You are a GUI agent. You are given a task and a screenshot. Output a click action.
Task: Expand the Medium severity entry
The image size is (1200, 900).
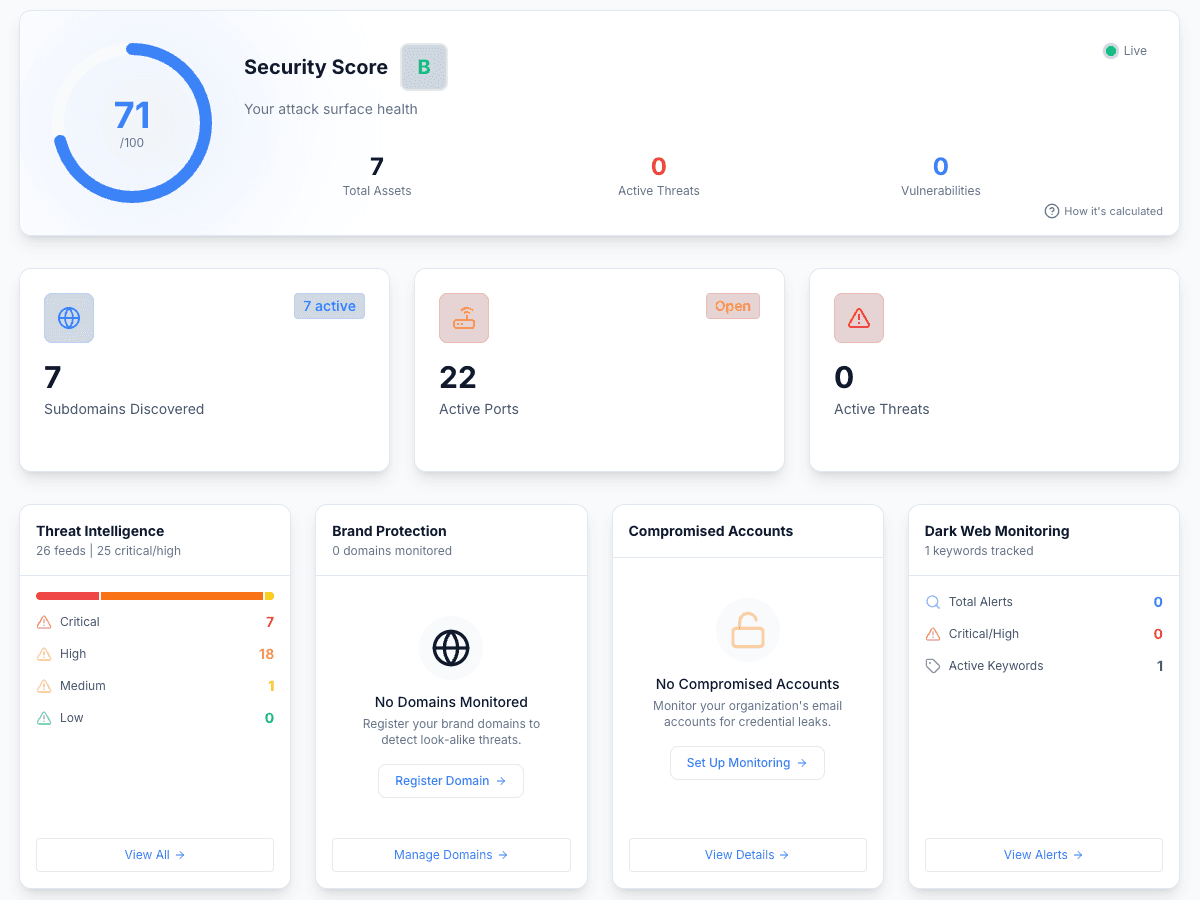pos(155,685)
